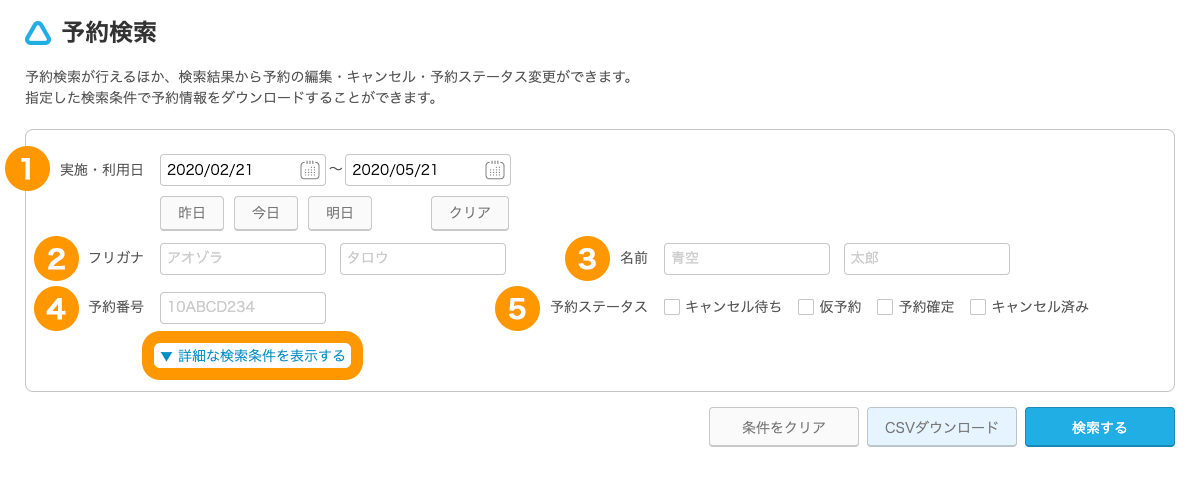Open the end date calendar picker icon
Viewport: 1200px width, 485px height.
coord(495,170)
